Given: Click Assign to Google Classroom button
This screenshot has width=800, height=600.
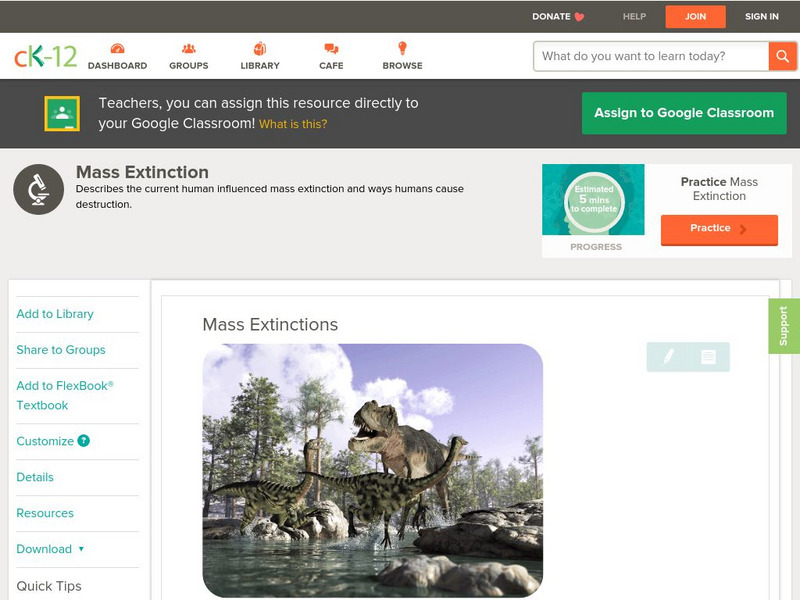Looking at the screenshot, I should [x=684, y=113].
